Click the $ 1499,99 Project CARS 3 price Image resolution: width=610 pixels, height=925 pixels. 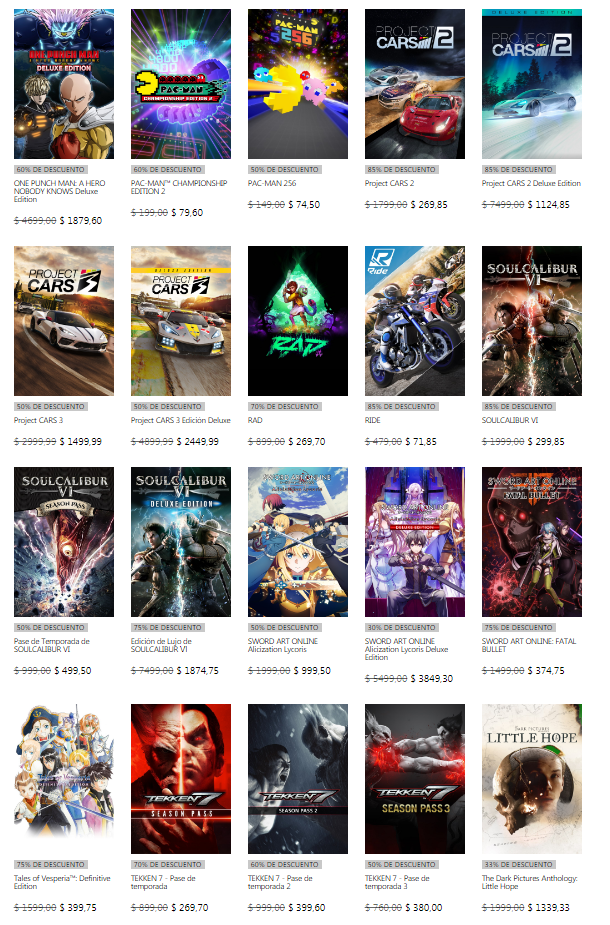[x=80, y=442]
